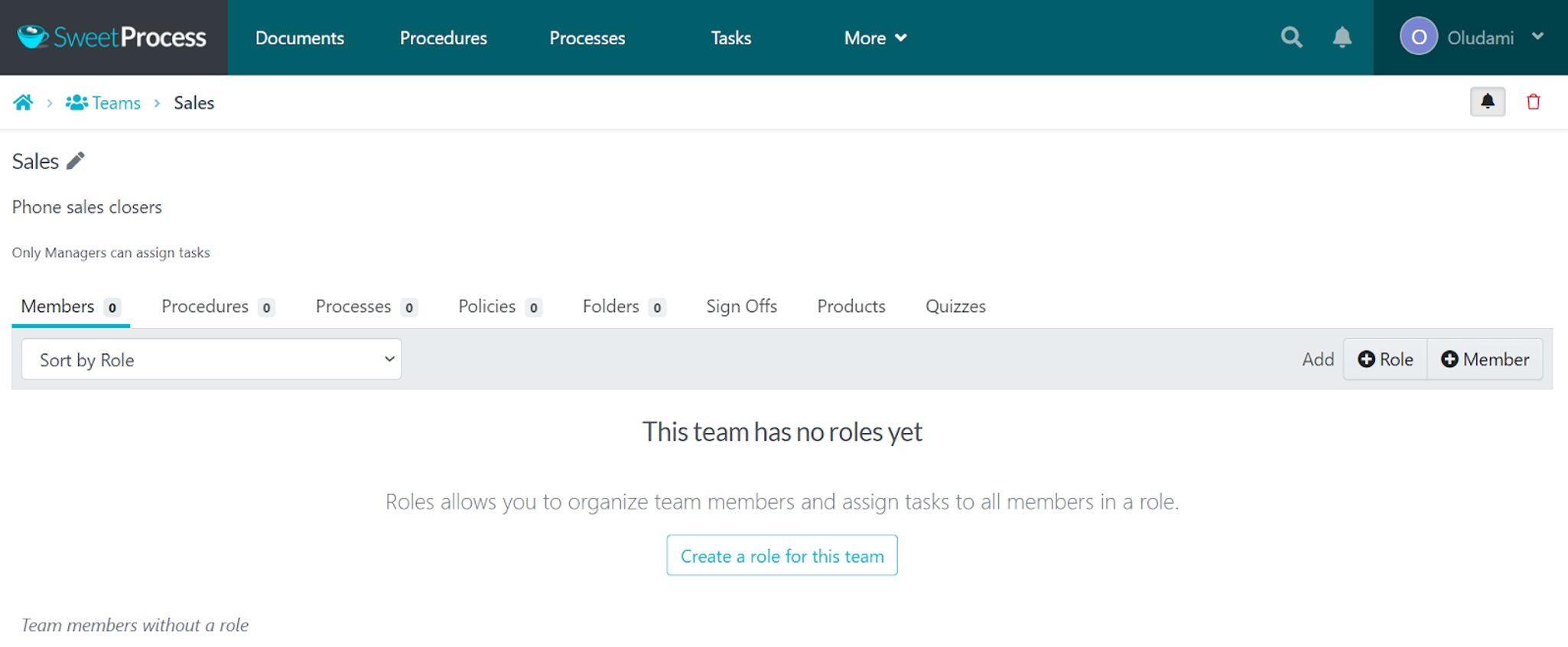
Task: Toggle team notifications bell button
Action: tap(1487, 102)
